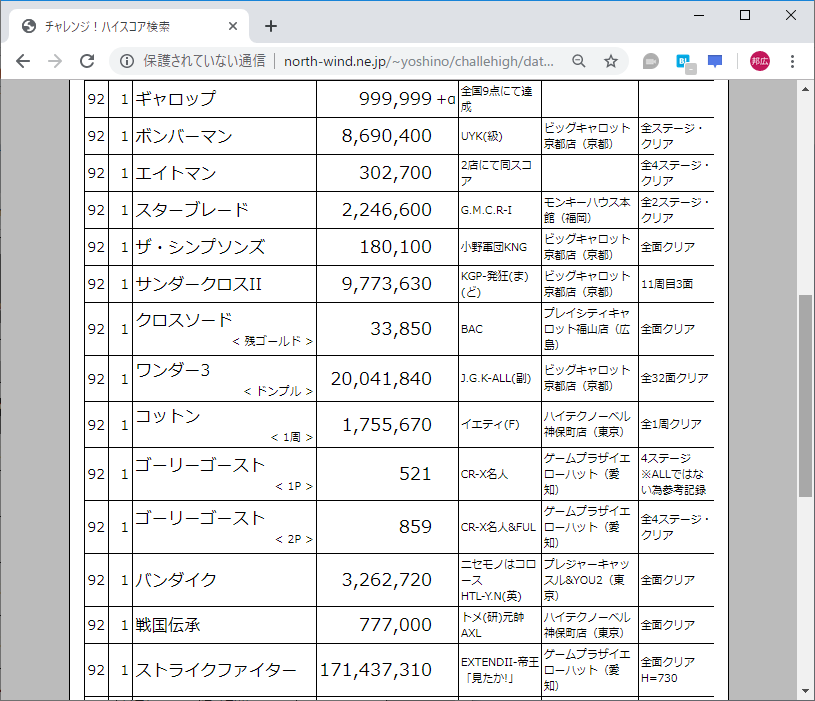The image size is (815, 701).
Task: Click the score 8,690,400
Action: [387, 136]
